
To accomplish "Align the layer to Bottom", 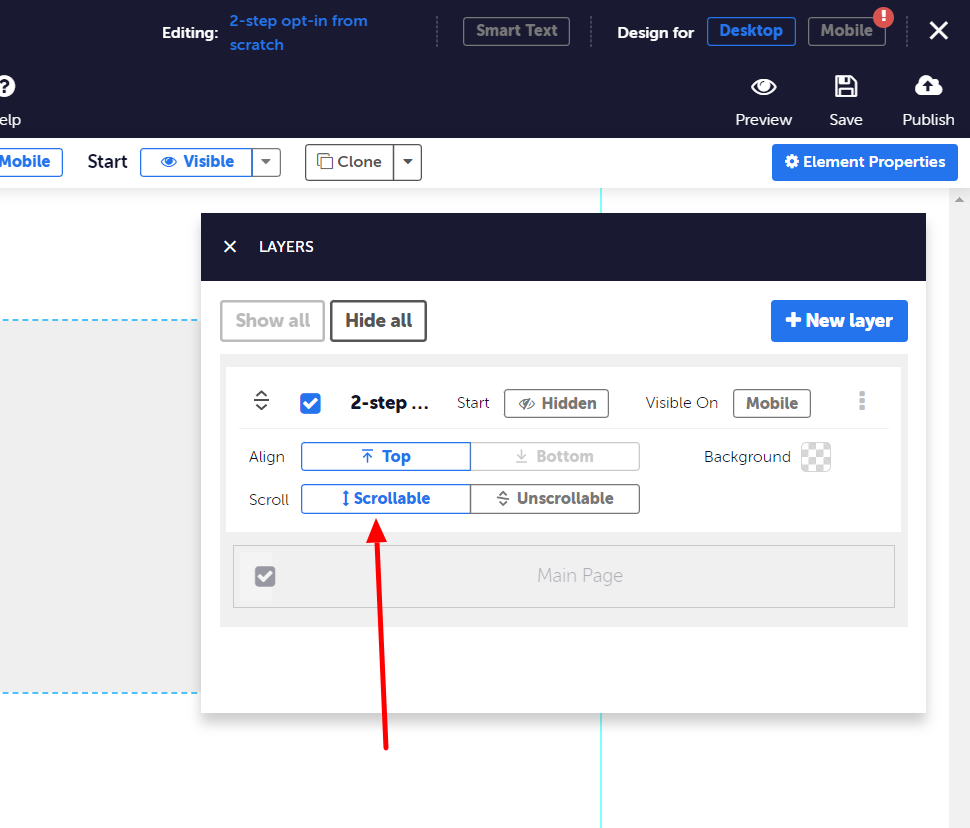I will point(555,457).
